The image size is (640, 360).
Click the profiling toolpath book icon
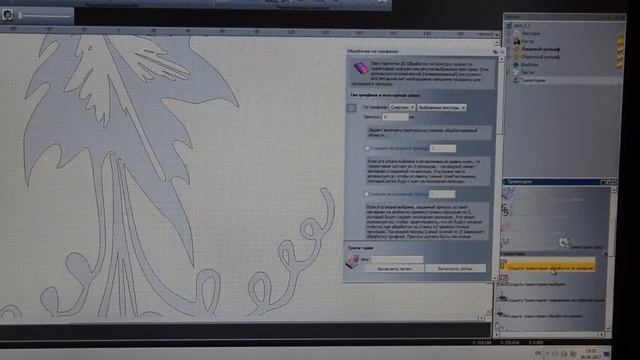[360, 68]
